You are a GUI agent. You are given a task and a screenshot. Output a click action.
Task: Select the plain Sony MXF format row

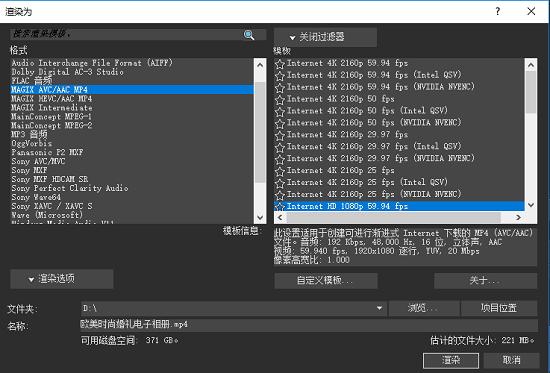click(132, 170)
